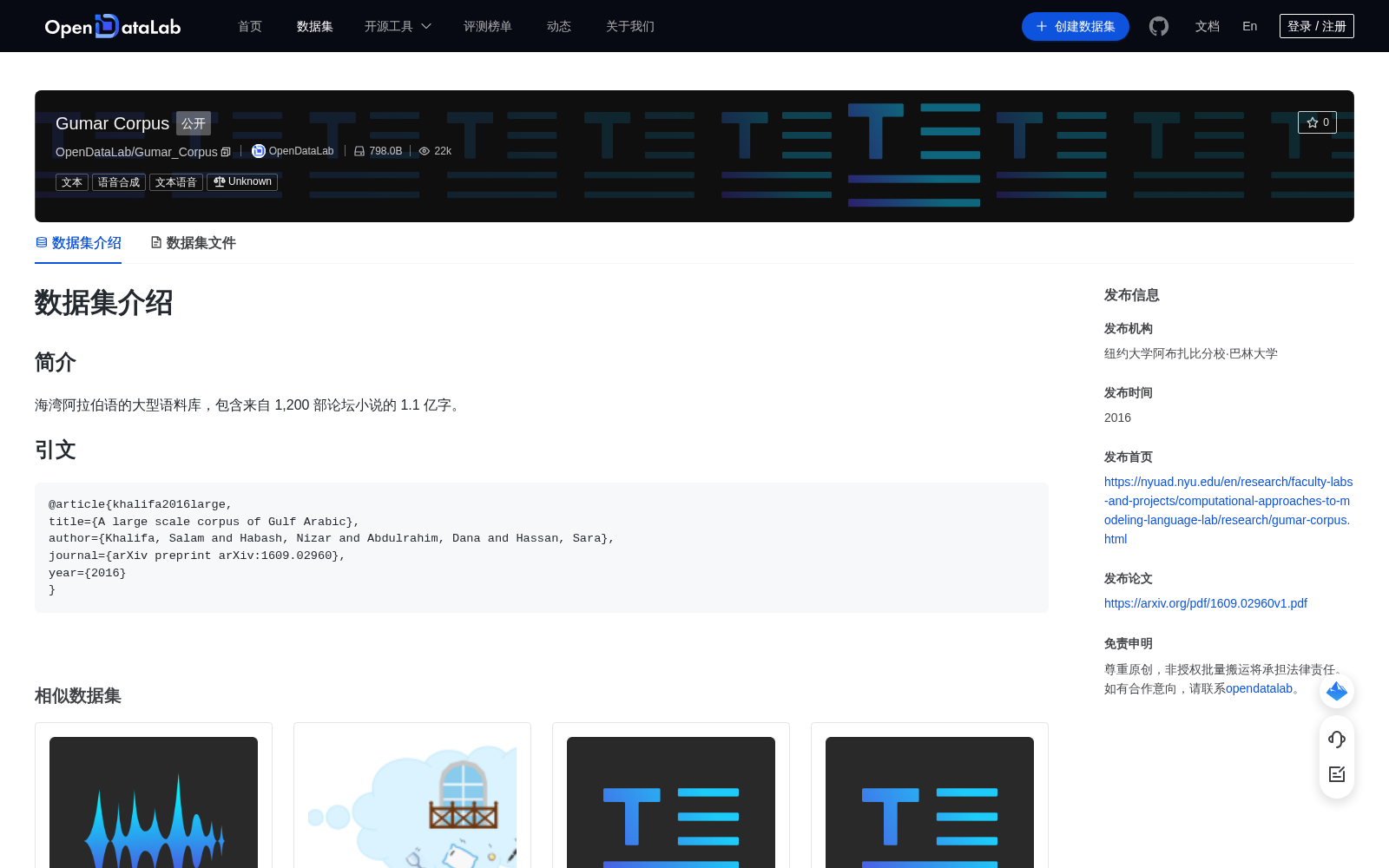Click the OpenDataLab publisher avatar

pyautogui.click(x=258, y=151)
